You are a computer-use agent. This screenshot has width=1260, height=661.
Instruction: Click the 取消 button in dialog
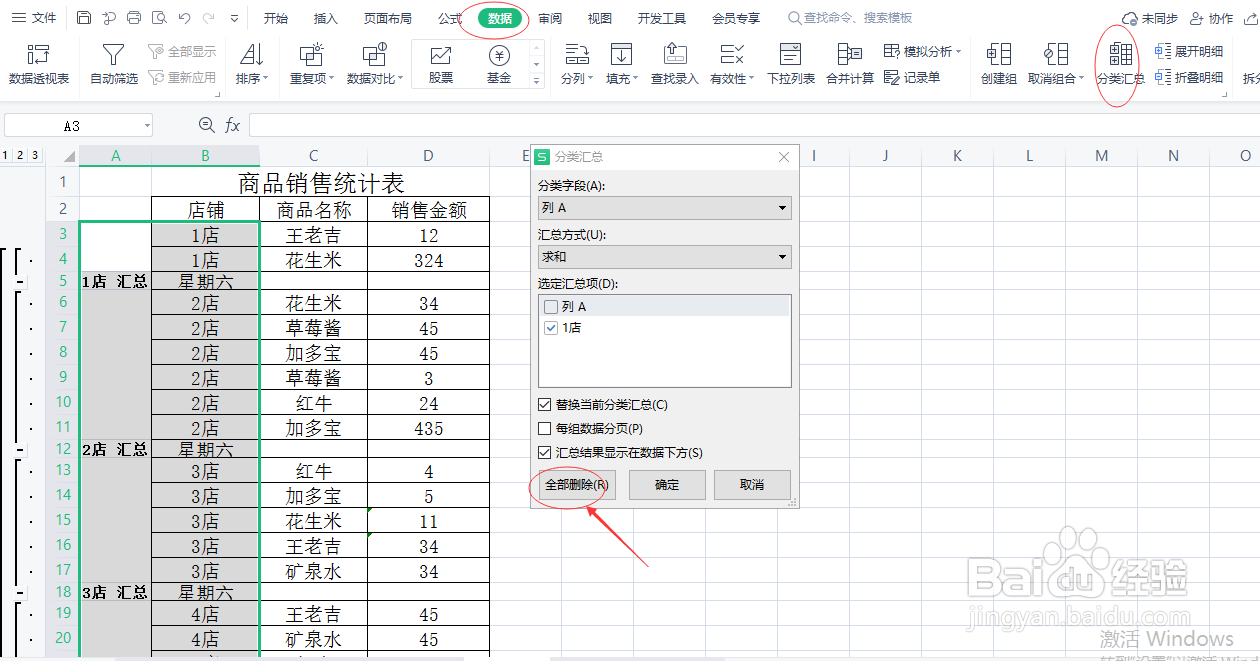click(x=752, y=485)
